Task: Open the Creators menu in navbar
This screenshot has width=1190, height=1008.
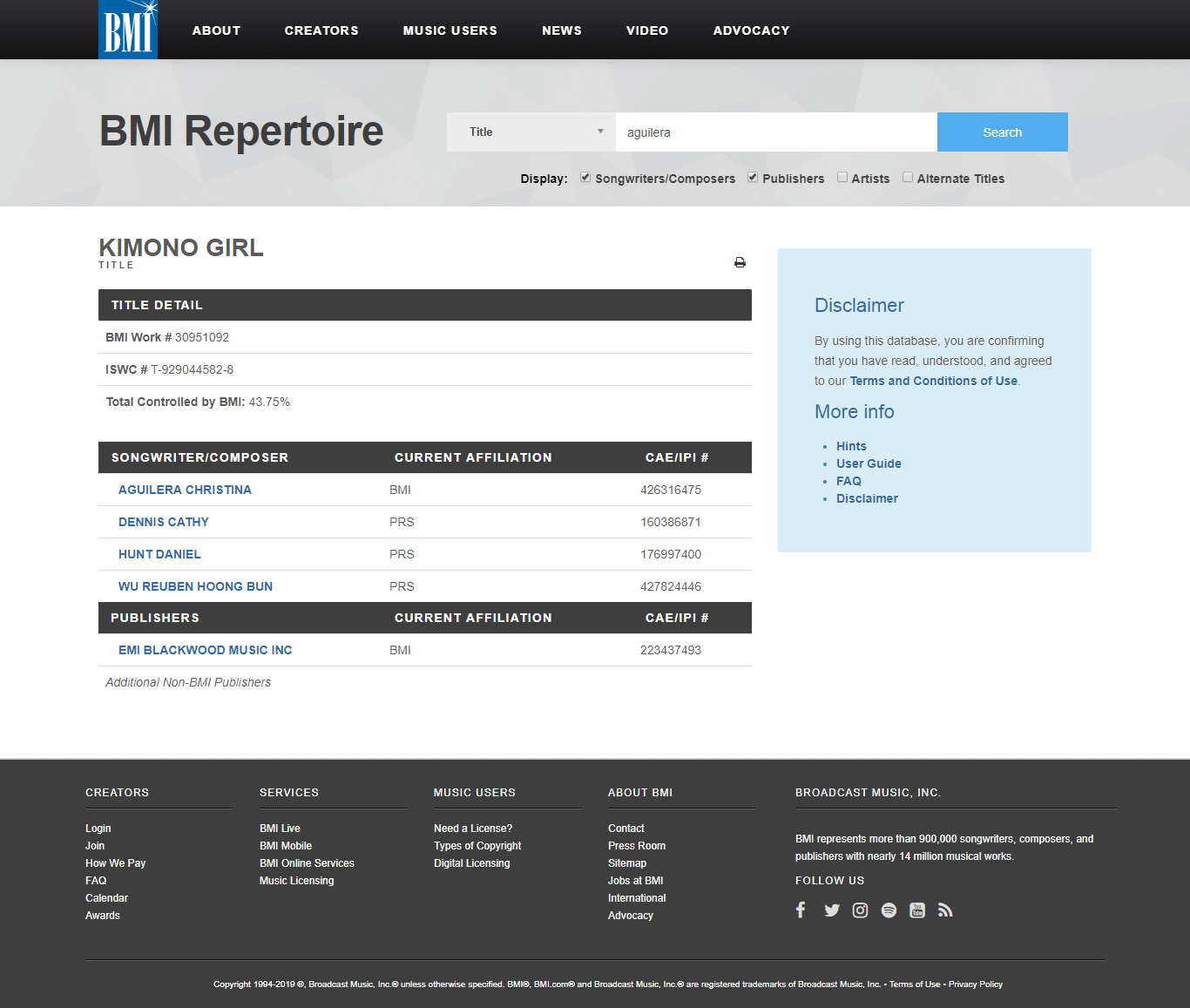Action: (321, 30)
